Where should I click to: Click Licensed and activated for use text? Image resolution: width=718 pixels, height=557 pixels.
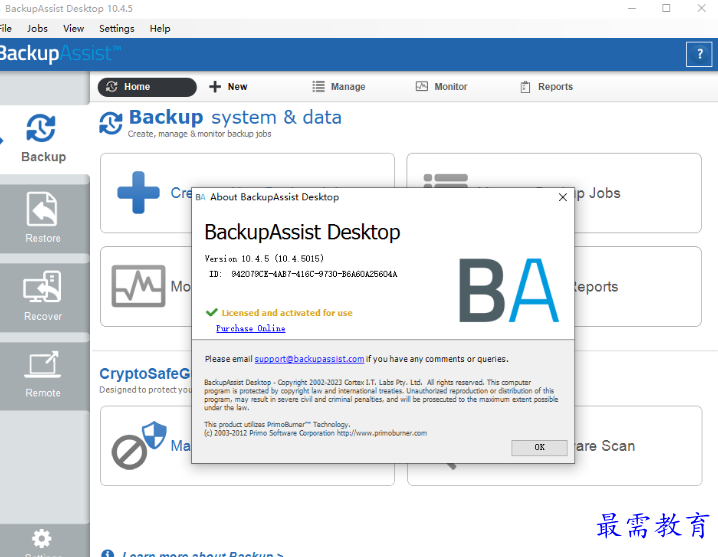287,313
